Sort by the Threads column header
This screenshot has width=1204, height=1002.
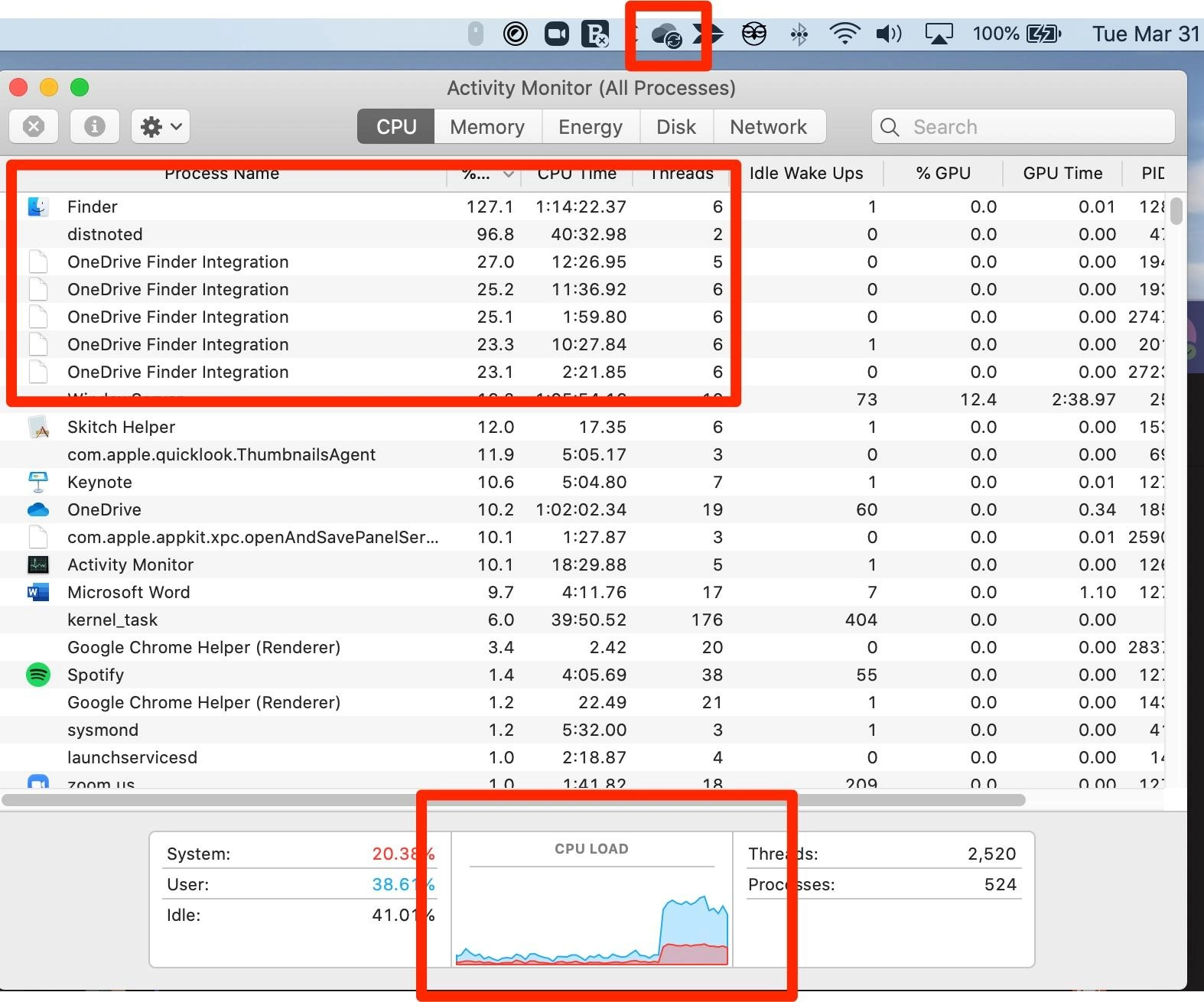pyautogui.click(x=682, y=174)
